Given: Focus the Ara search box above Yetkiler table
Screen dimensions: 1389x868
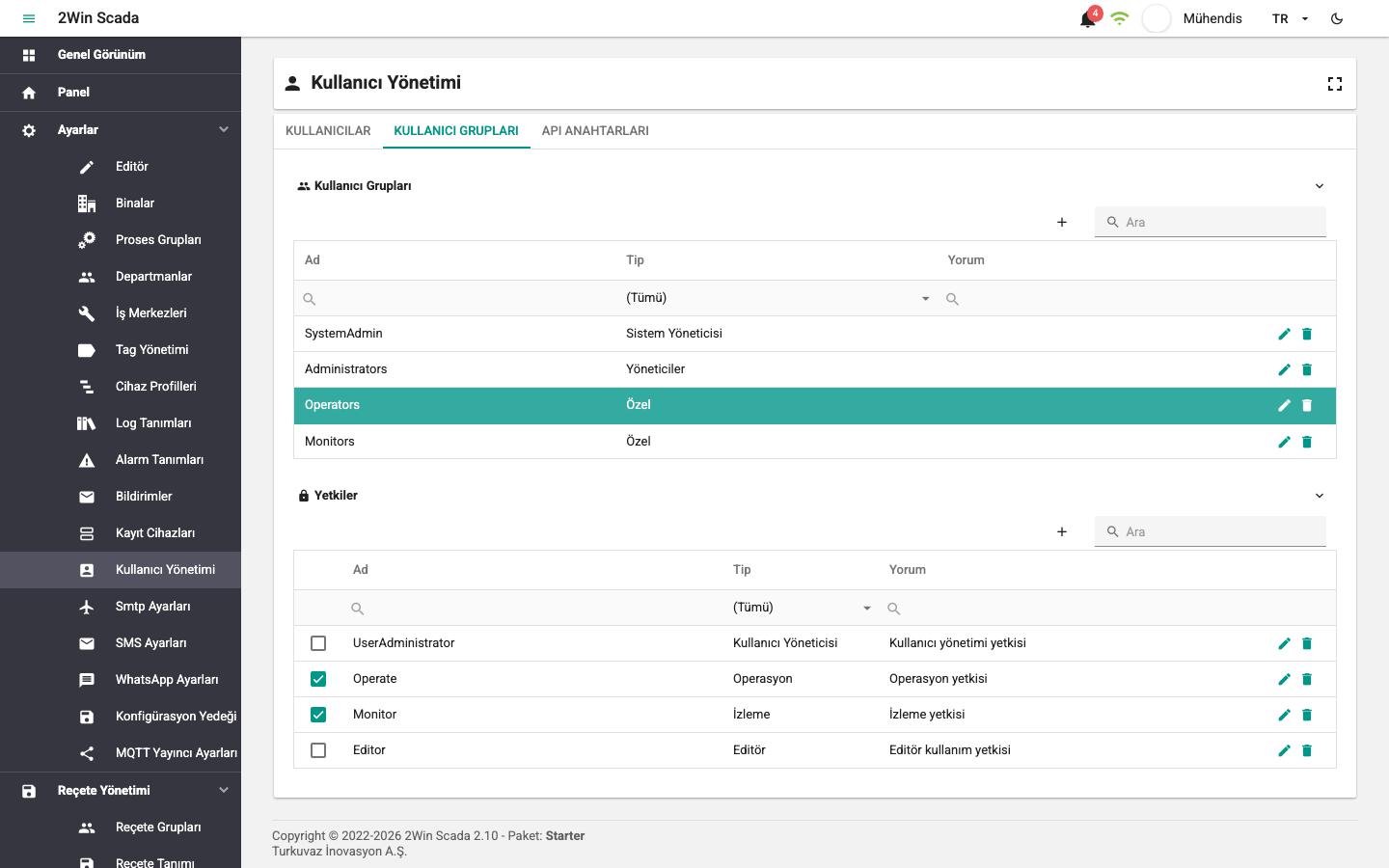Looking at the screenshot, I should tap(1211, 531).
